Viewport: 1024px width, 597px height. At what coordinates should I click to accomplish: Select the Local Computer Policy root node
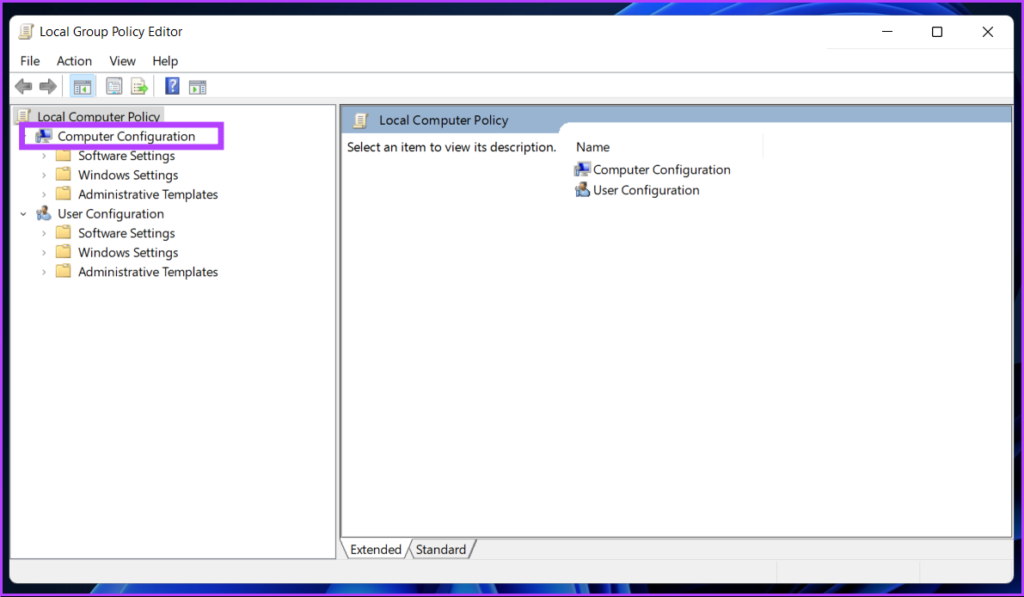(x=98, y=117)
